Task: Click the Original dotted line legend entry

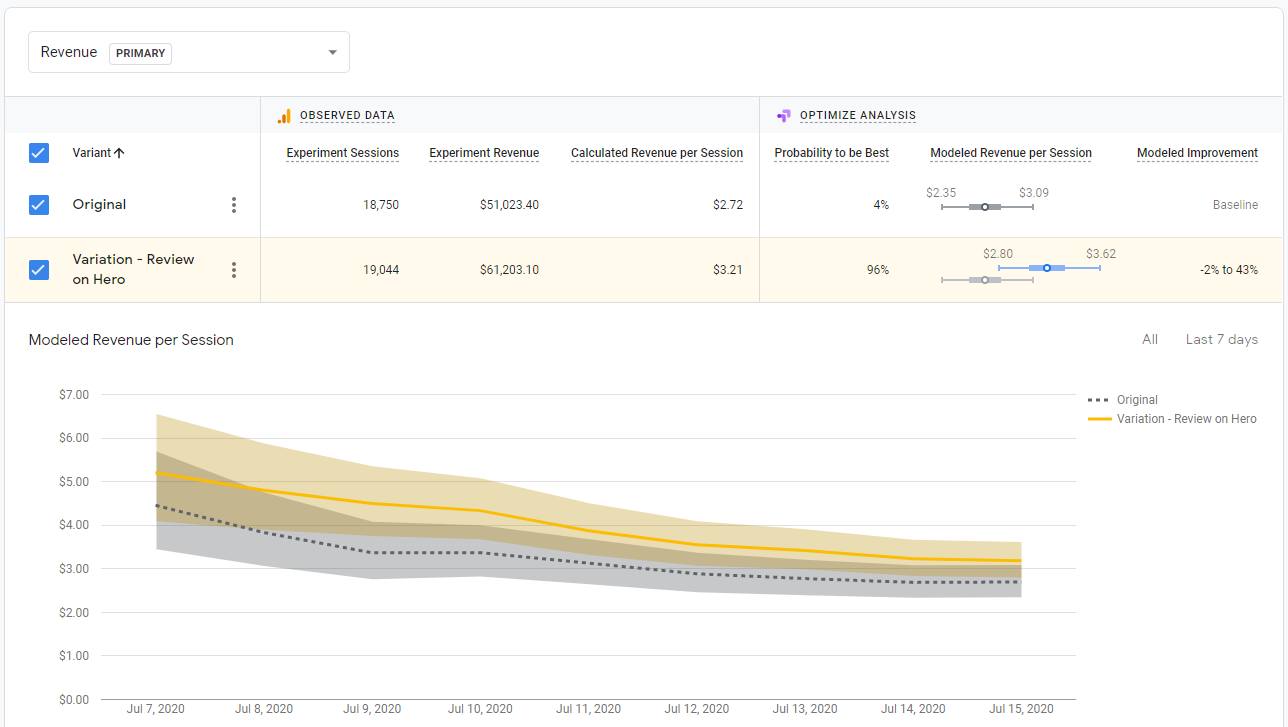Action: pyautogui.click(x=1136, y=400)
